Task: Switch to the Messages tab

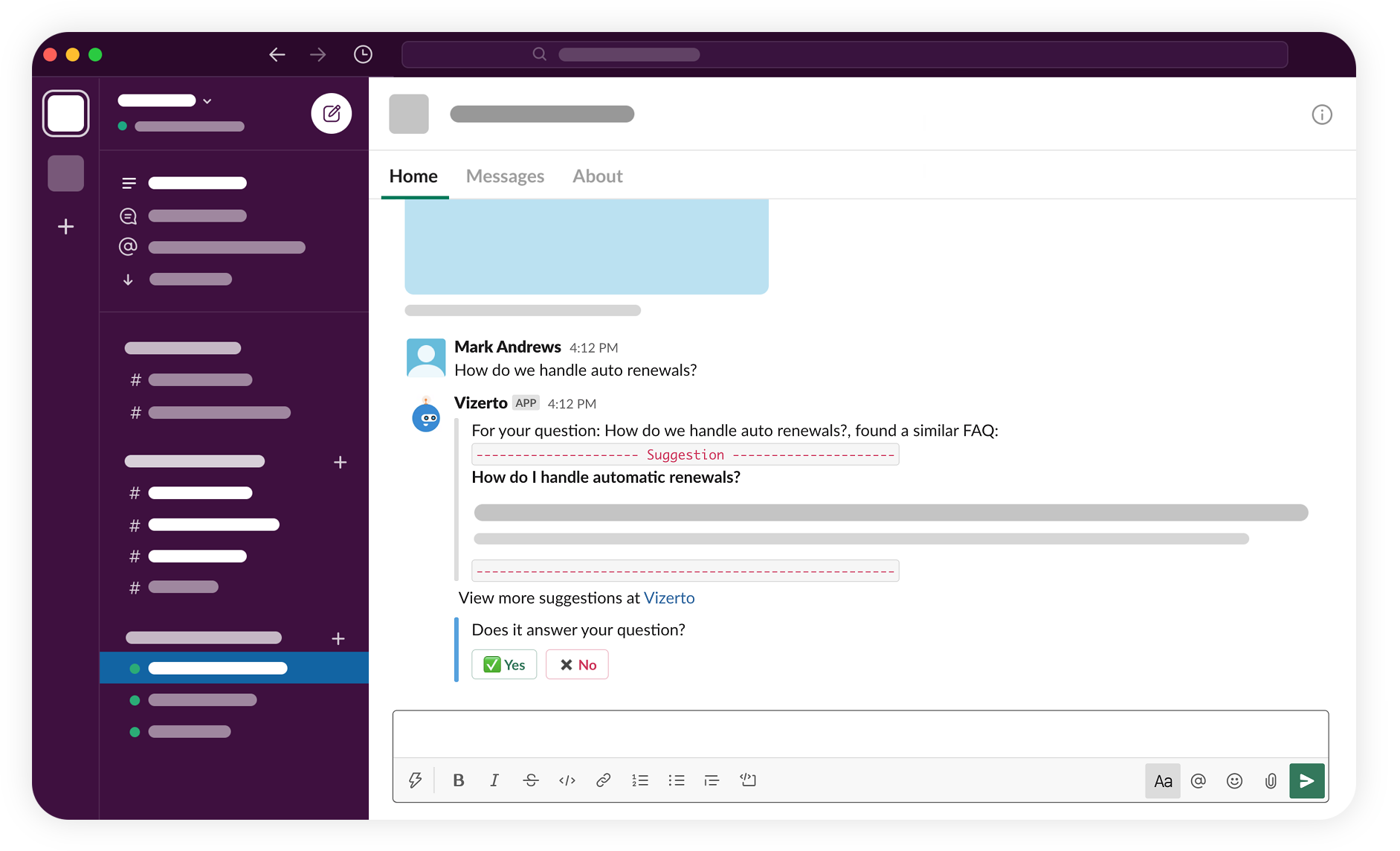Action: tap(505, 176)
